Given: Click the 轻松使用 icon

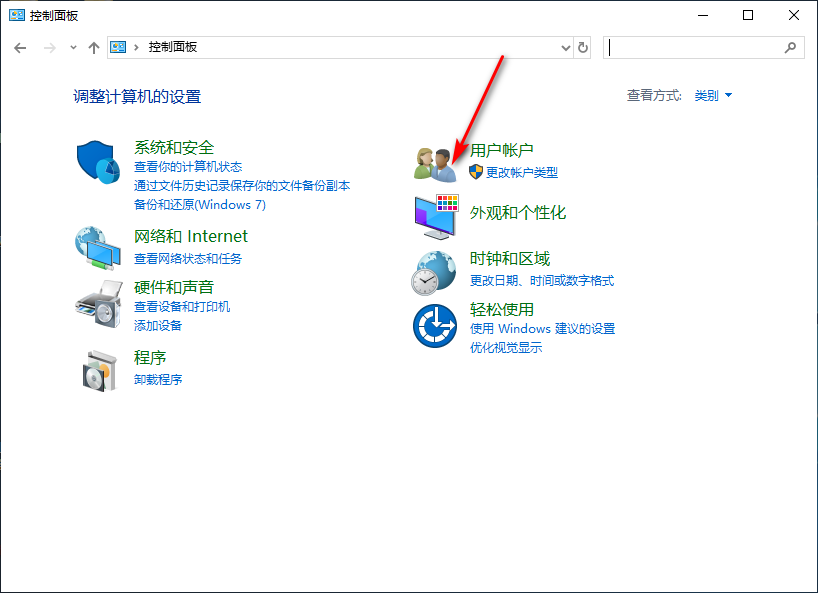Looking at the screenshot, I should click(433, 325).
